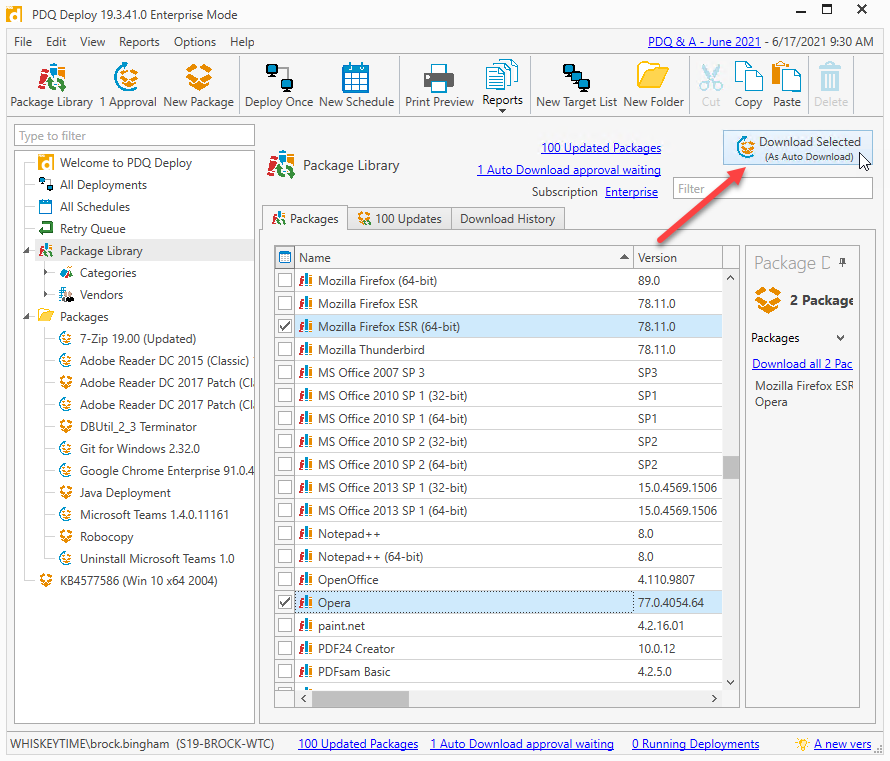Screen dimensions: 890x761
Task: Click Download Selected (As Auto Download) button
Action: [x=797, y=148]
